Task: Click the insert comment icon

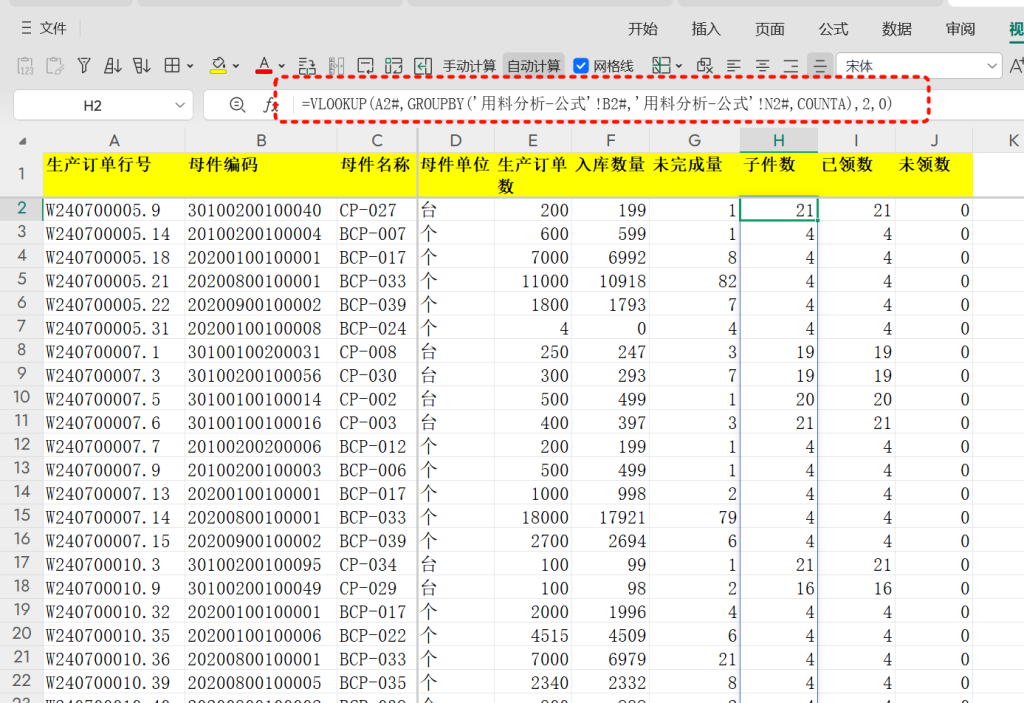Action: pos(365,66)
